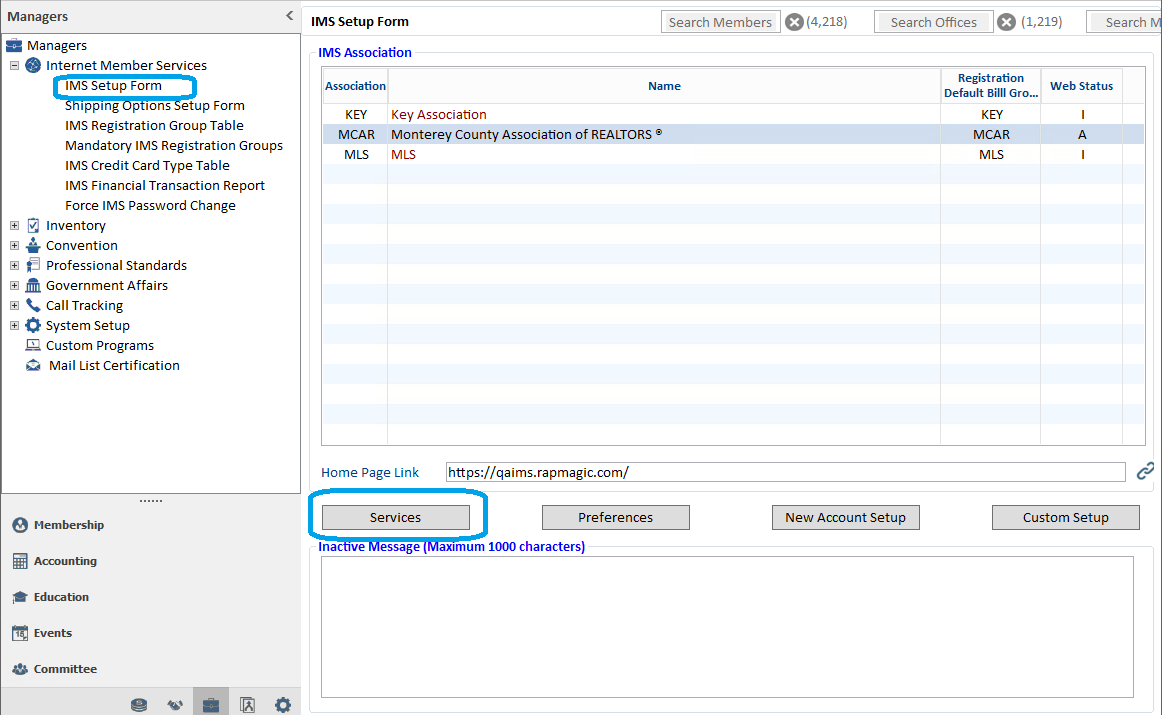The image size is (1162, 715).
Task: Open the Preferences button
Action: [x=616, y=517]
